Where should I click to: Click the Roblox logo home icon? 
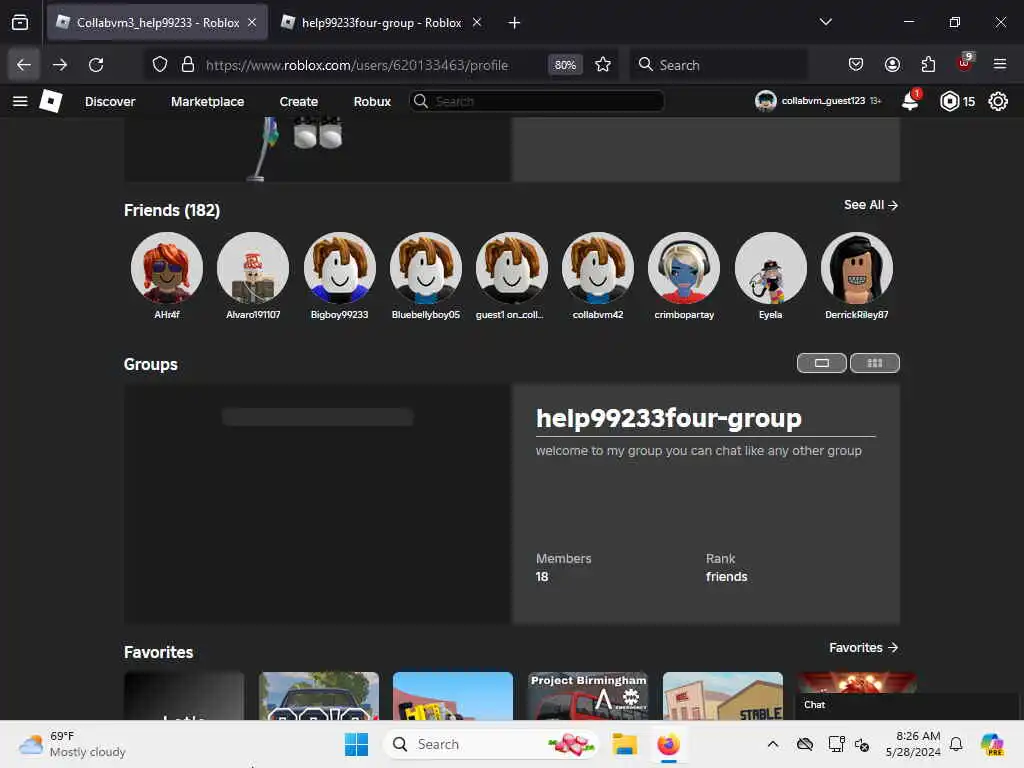tap(51, 101)
